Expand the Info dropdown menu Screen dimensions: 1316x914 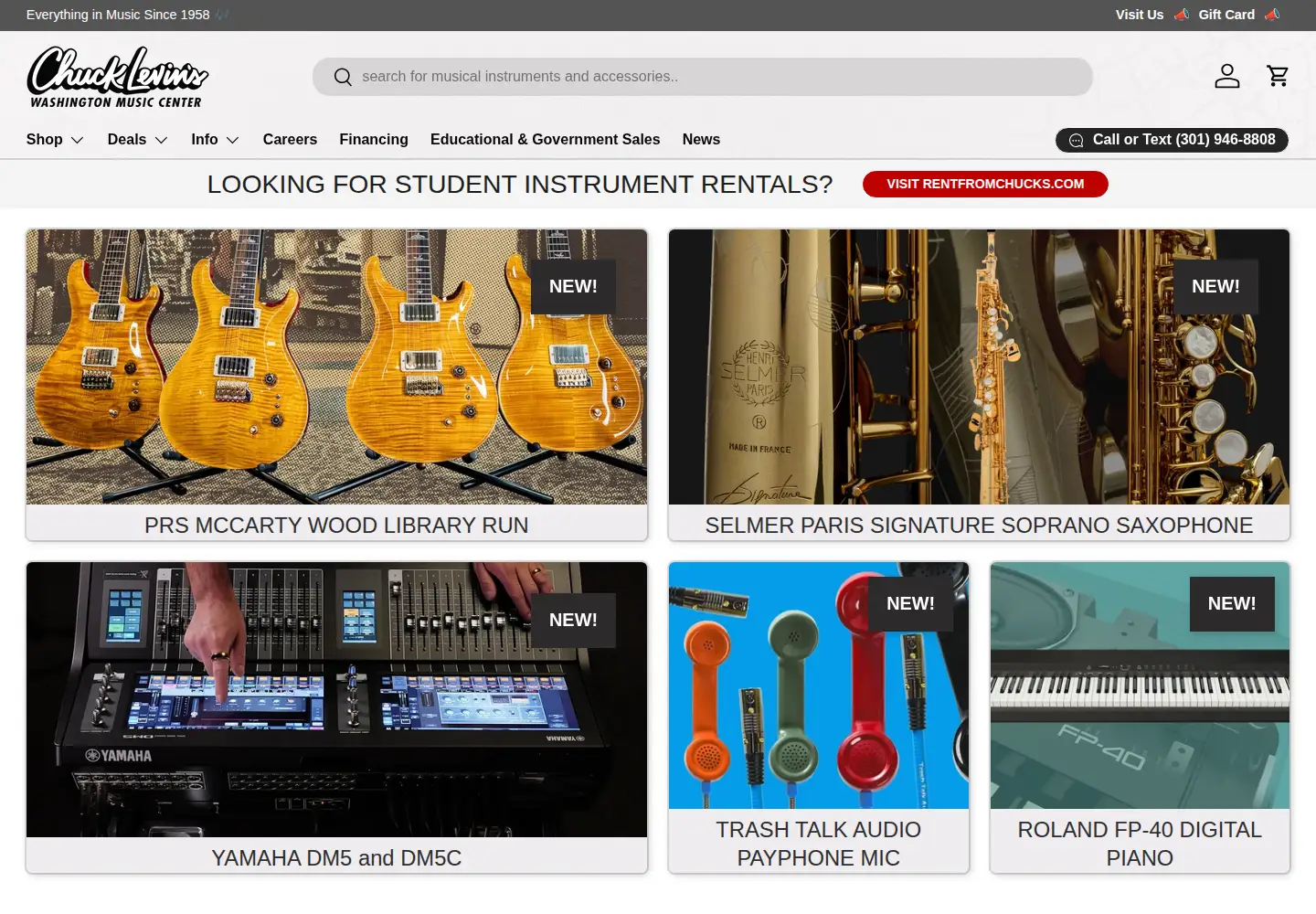215,139
